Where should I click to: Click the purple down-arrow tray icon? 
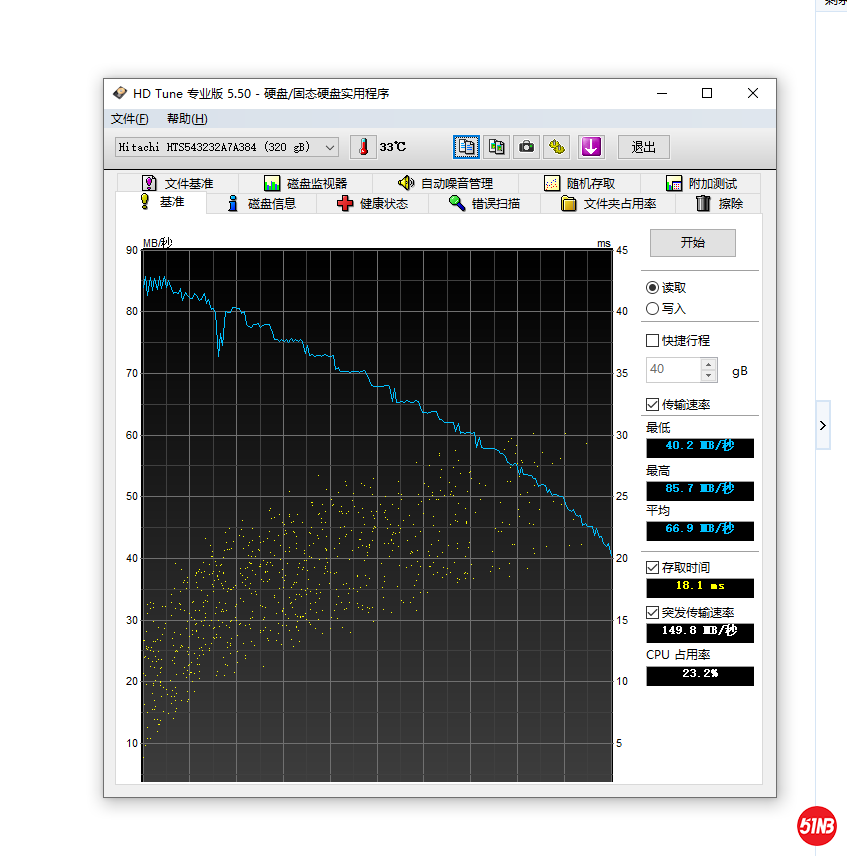pos(591,147)
